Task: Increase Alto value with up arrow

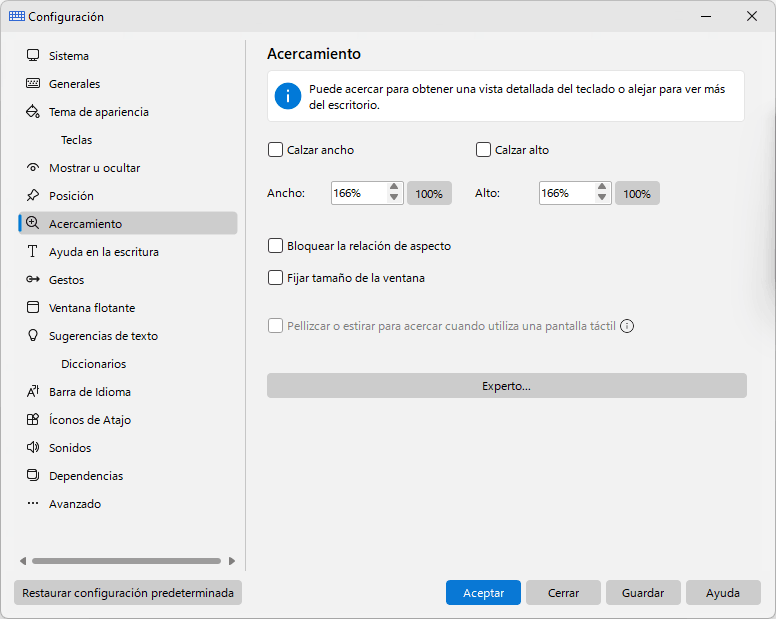Action: click(602, 188)
